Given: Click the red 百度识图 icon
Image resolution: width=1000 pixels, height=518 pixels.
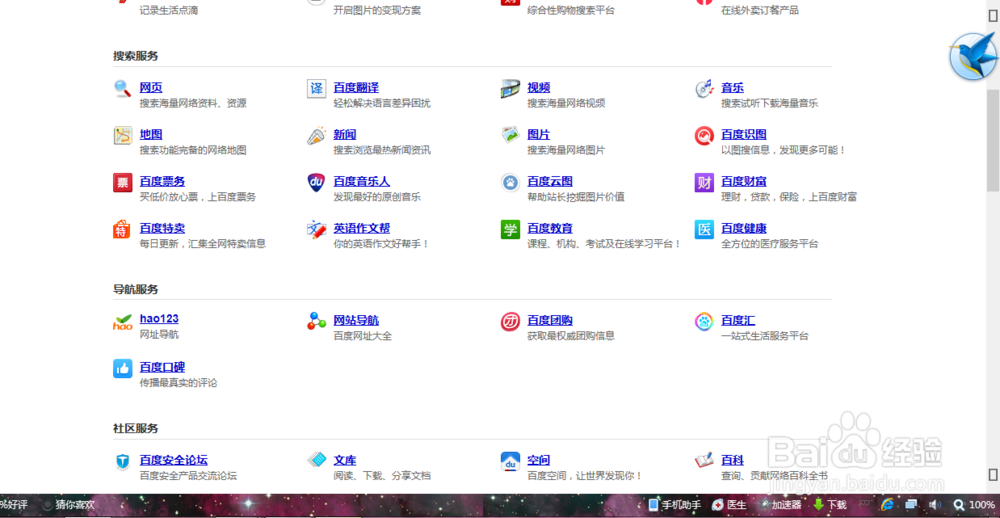Looking at the screenshot, I should (704, 135).
